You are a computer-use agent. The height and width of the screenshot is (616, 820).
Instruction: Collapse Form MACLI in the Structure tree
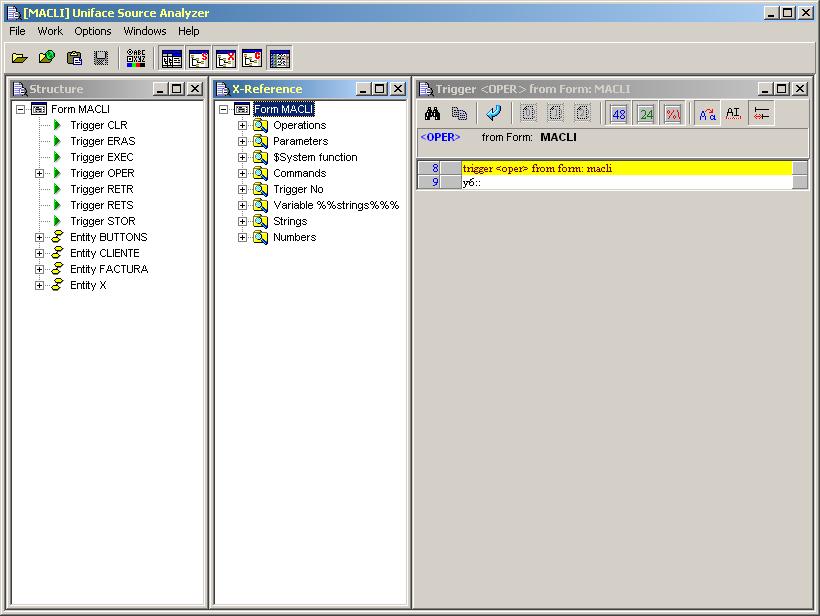click(21, 109)
